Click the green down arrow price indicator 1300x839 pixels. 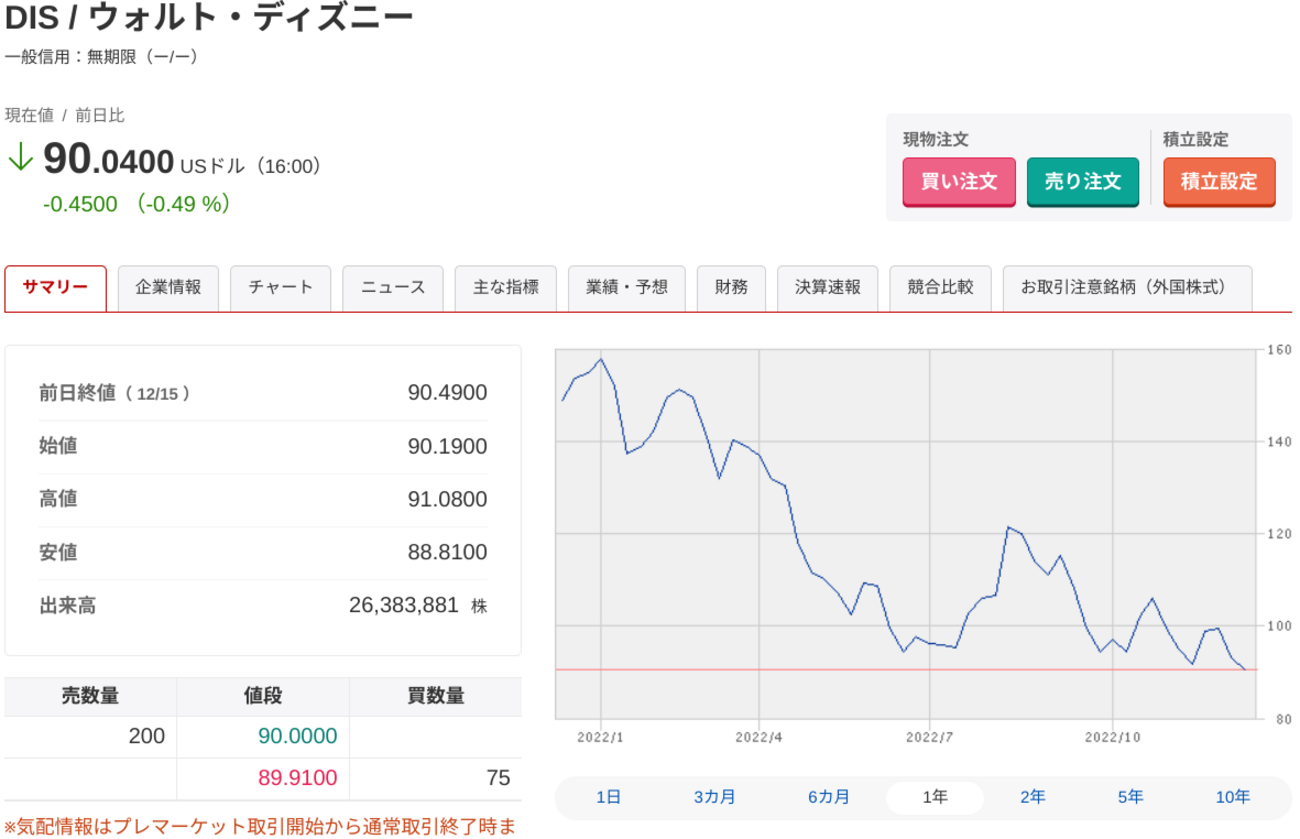coord(20,158)
